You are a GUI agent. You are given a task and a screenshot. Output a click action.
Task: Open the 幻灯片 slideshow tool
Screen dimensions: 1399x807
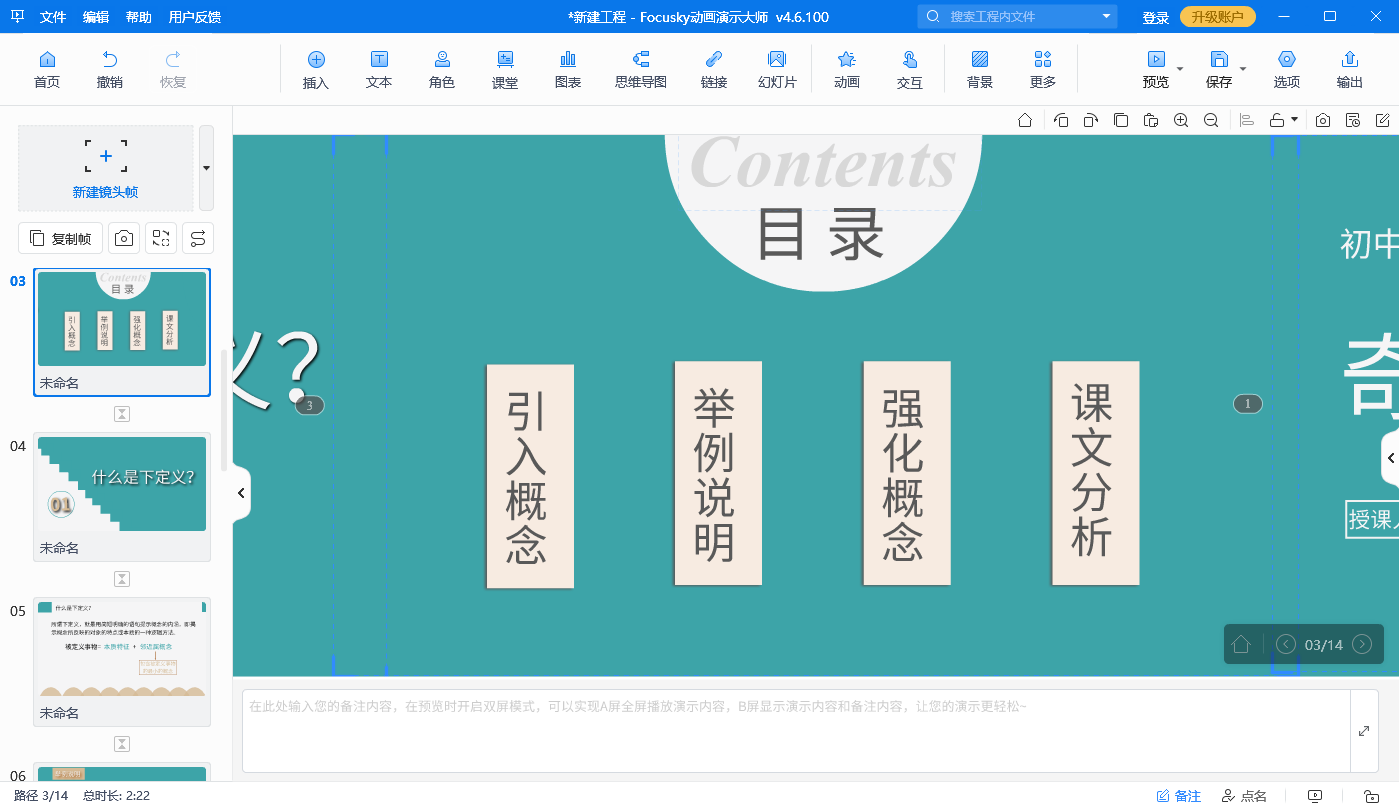point(777,70)
